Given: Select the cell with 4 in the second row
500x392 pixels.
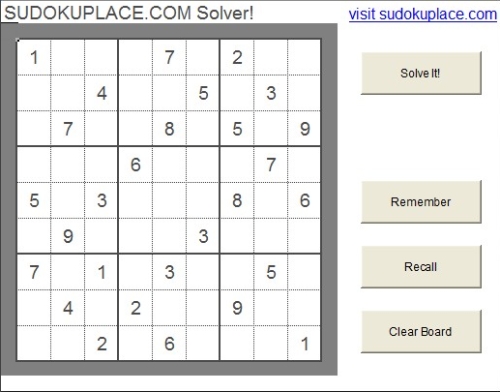Looking at the screenshot, I should (101, 93).
